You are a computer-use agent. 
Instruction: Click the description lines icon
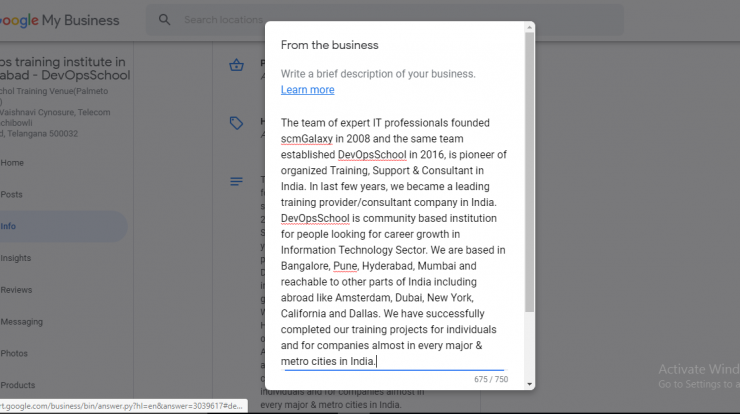[236, 182]
